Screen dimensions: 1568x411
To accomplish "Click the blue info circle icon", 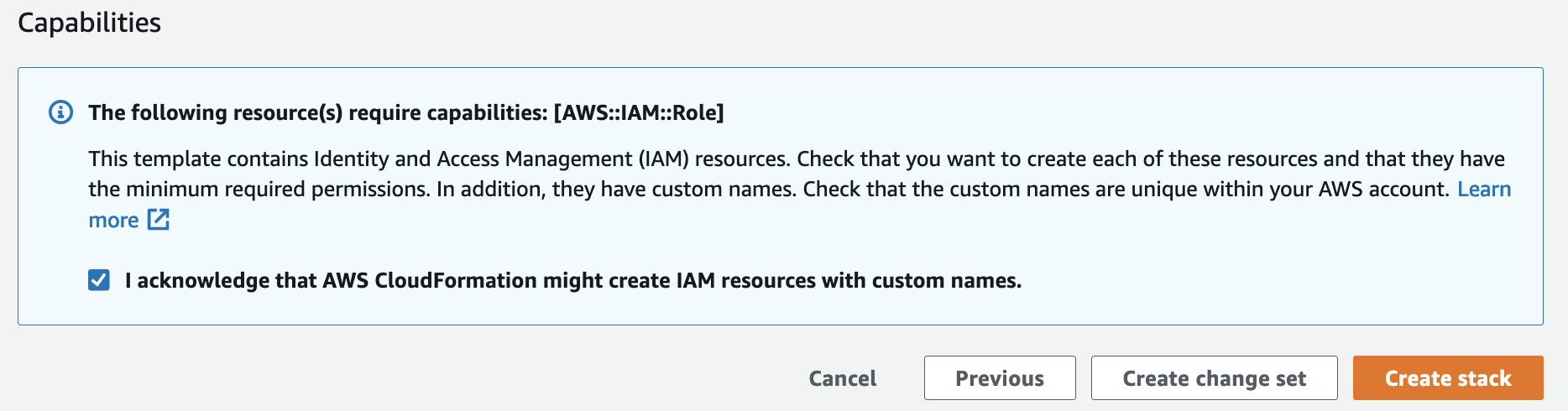I will (61, 112).
